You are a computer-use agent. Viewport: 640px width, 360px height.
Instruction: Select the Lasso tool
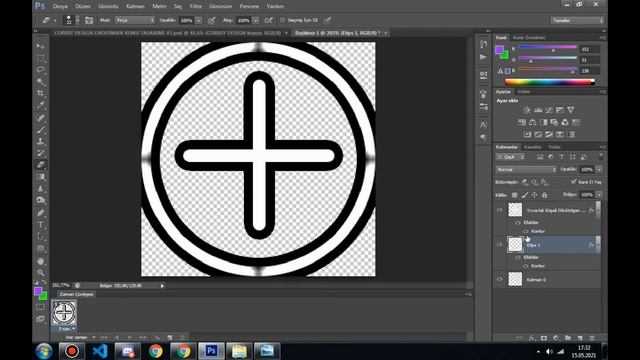40,70
